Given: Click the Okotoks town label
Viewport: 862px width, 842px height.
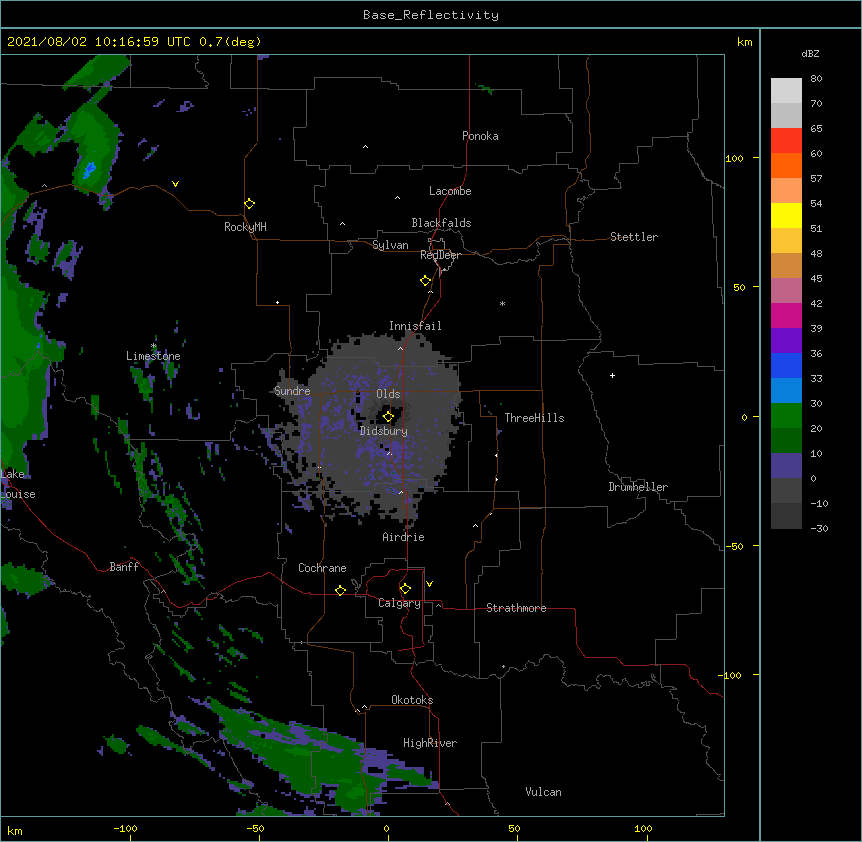Looking at the screenshot, I should coord(412,700).
